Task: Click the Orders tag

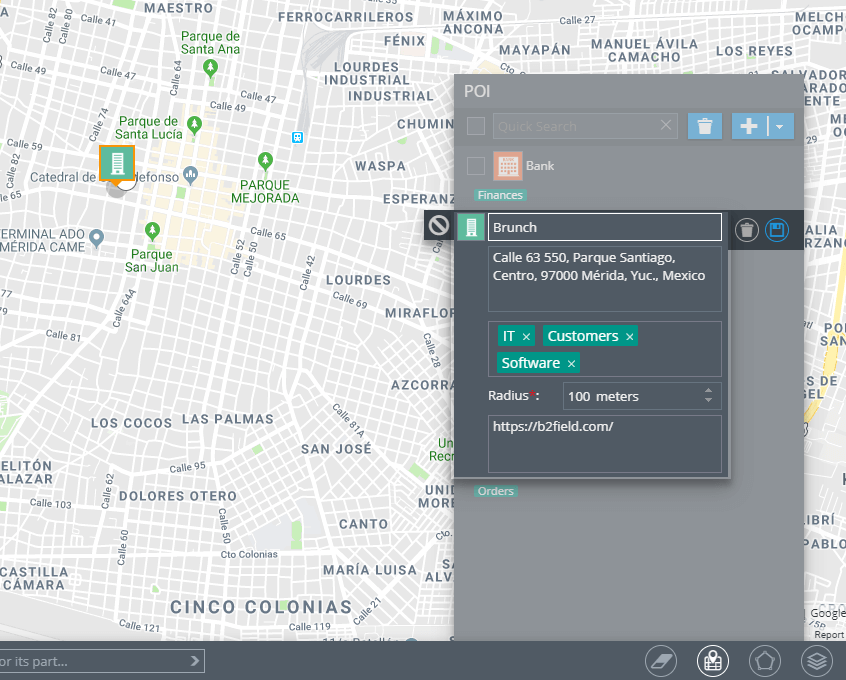Action: click(x=496, y=491)
